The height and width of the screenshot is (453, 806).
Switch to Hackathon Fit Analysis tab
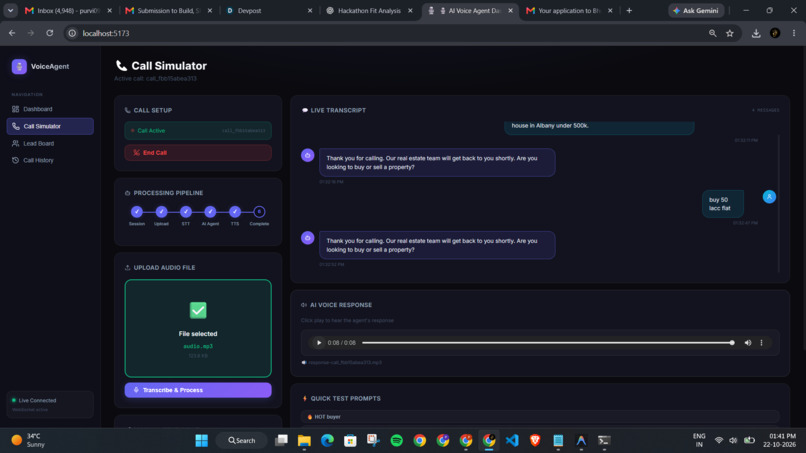[x=369, y=10]
